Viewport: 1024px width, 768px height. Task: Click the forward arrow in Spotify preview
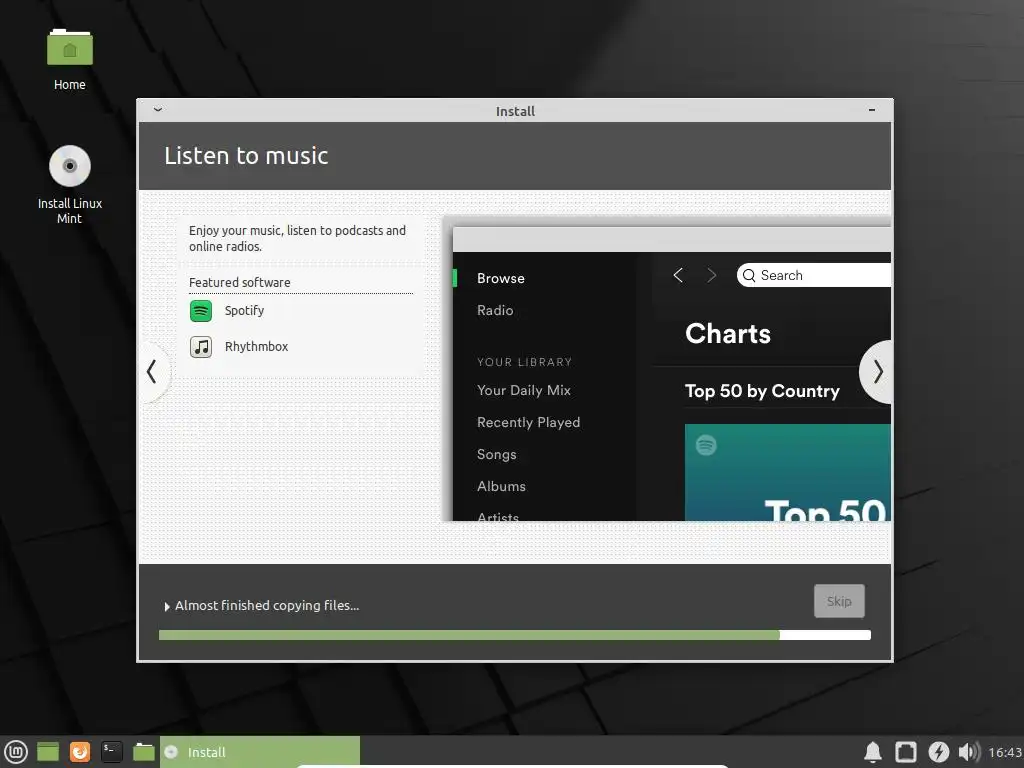(712, 276)
